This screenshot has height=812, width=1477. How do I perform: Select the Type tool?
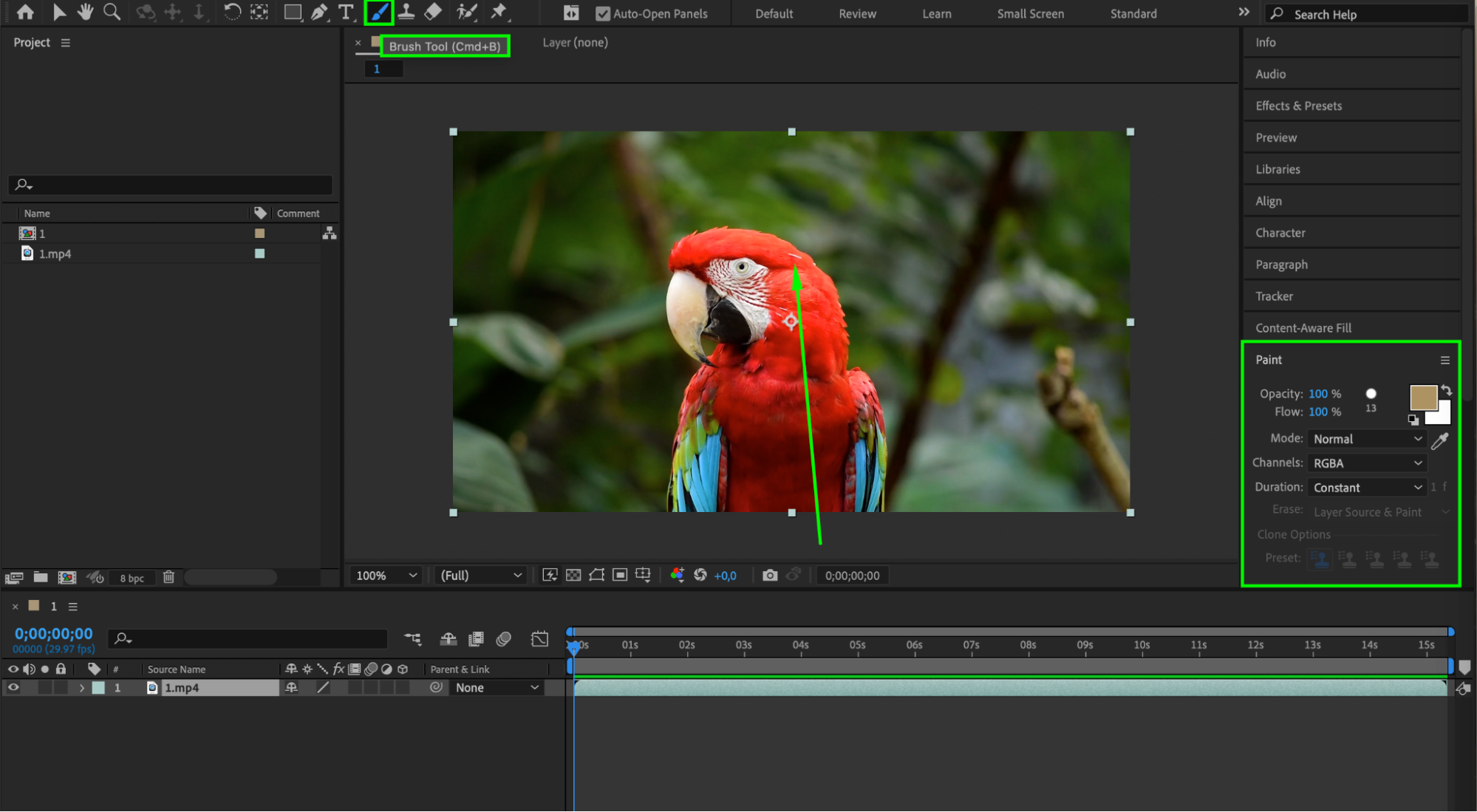click(345, 12)
